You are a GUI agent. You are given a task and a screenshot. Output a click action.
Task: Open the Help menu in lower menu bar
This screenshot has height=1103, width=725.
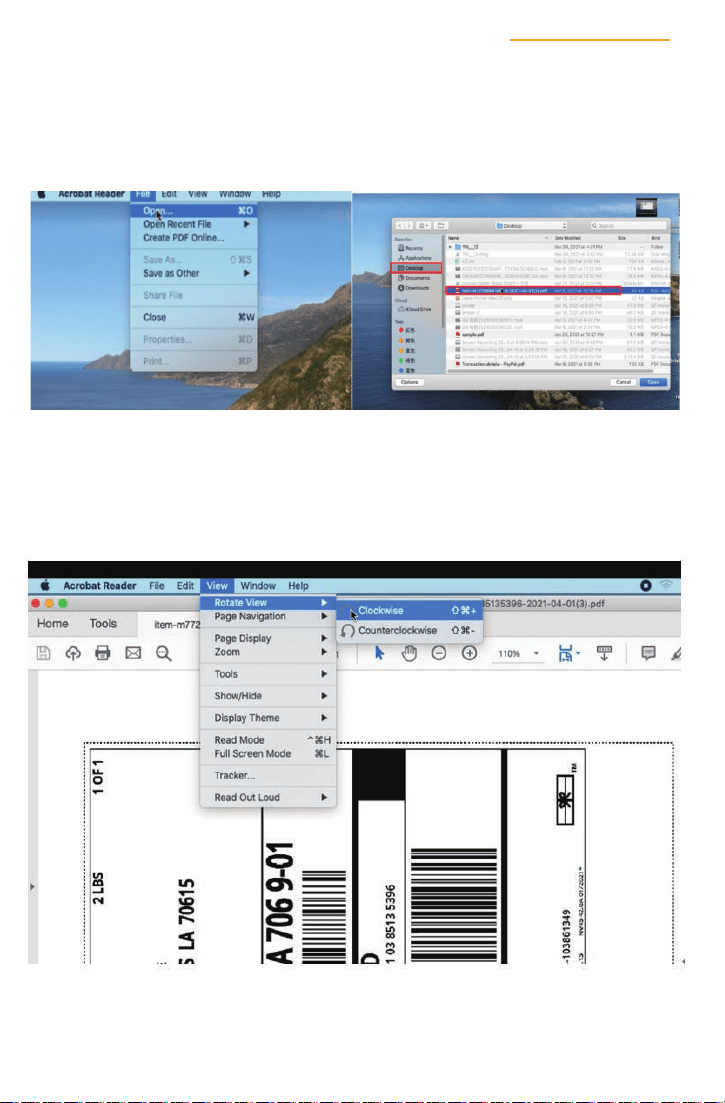(298, 585)
